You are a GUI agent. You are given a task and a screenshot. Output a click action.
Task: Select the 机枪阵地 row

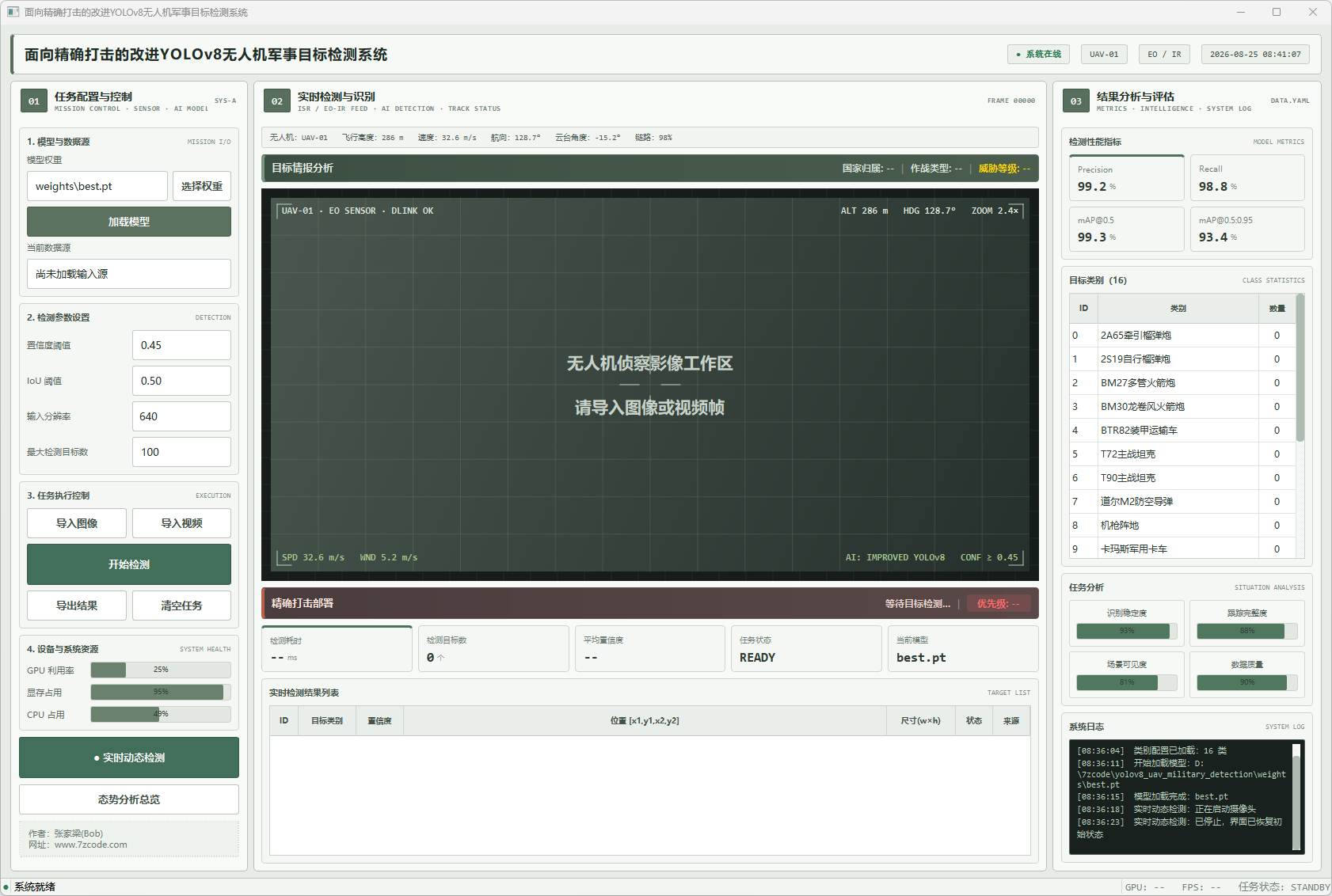point(1182,526)
